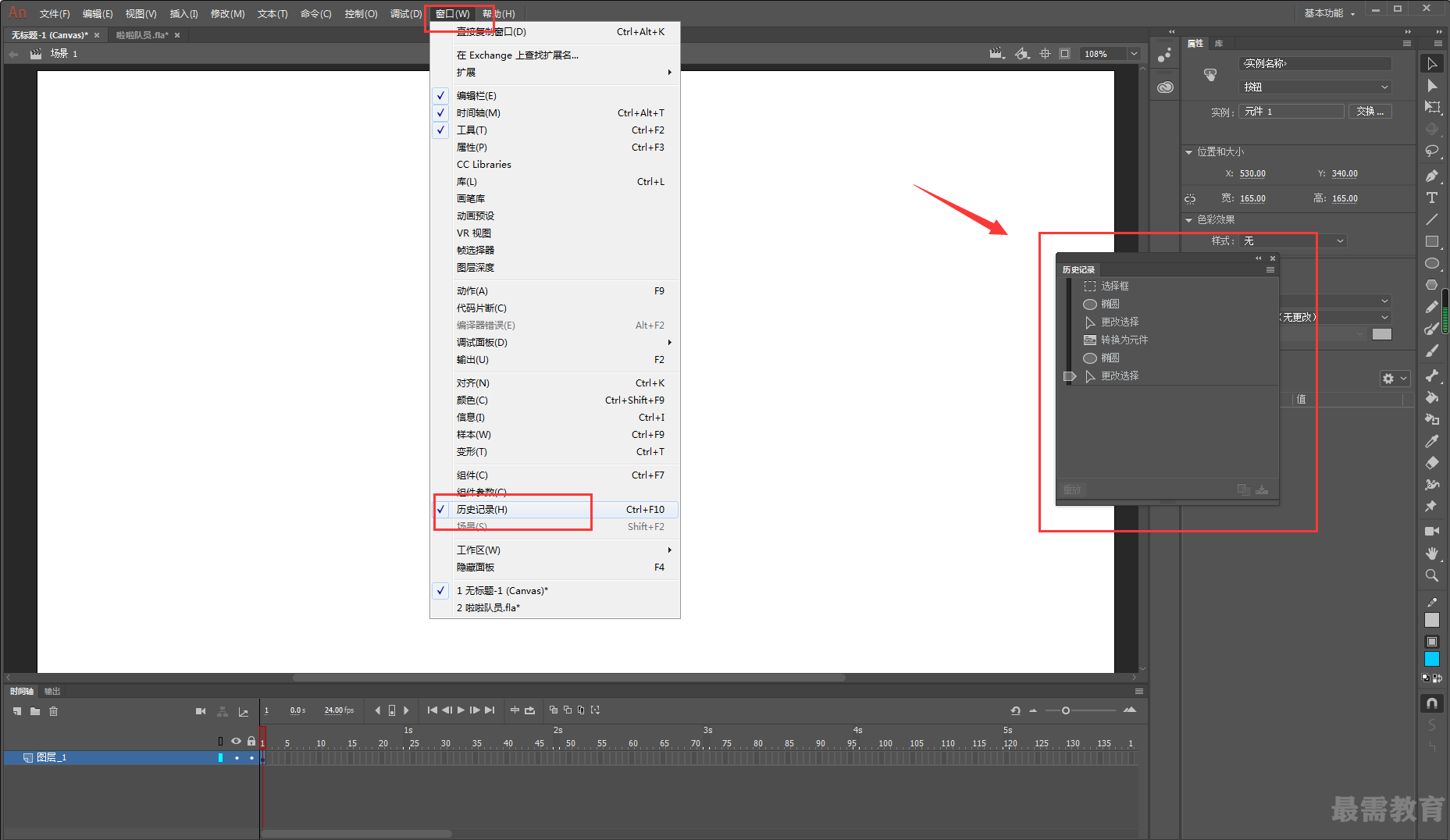The height and width of the screenshot is (840, 1450).
Task: Open the zoom 108% dropdown
Action: point(1134,54)
